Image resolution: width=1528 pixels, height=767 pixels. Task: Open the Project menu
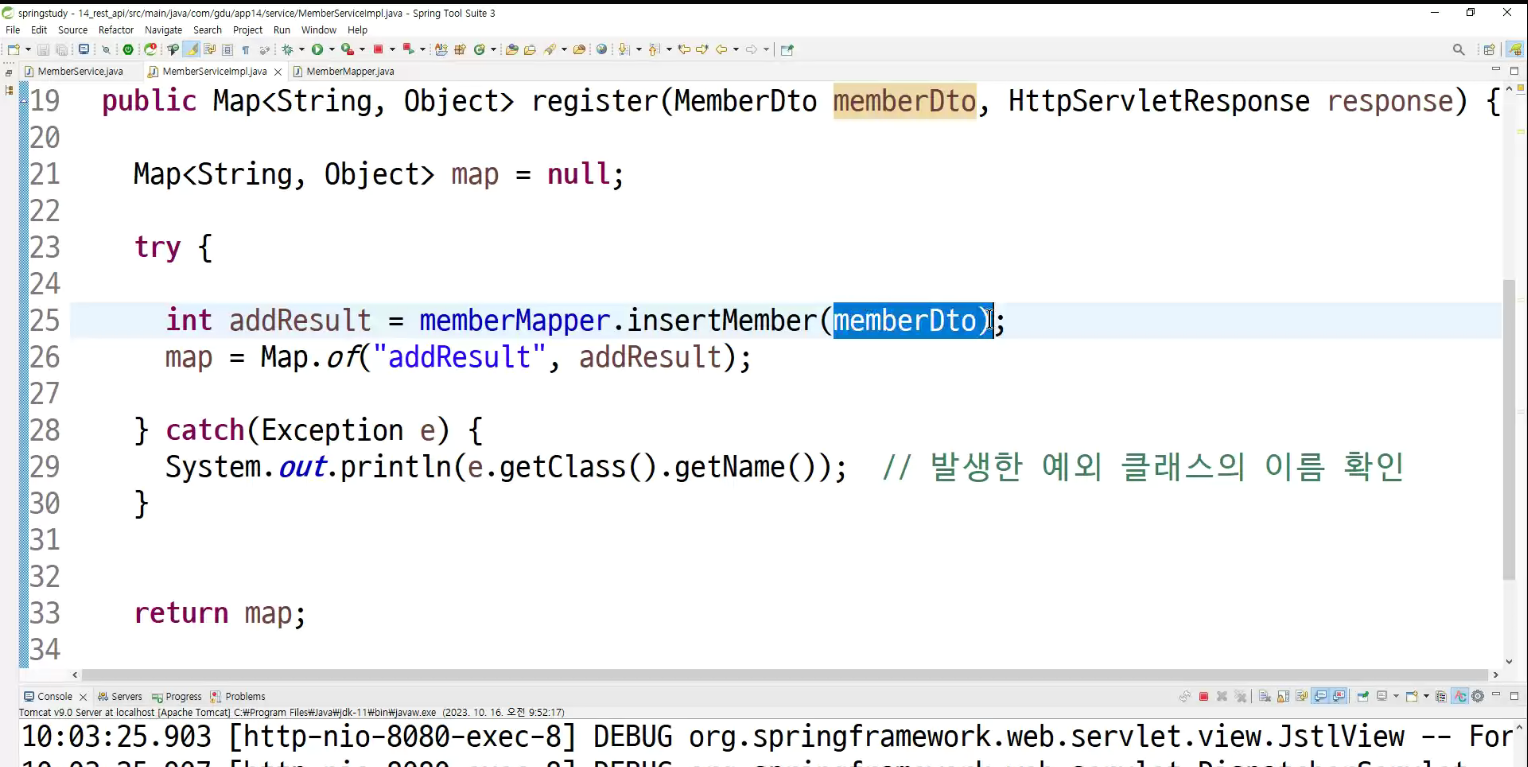248,30
